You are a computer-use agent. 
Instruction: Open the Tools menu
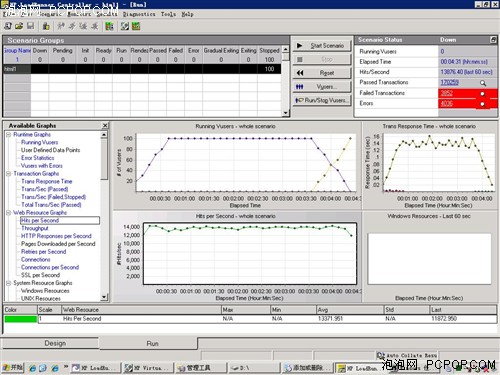click(x=168, y=14)
